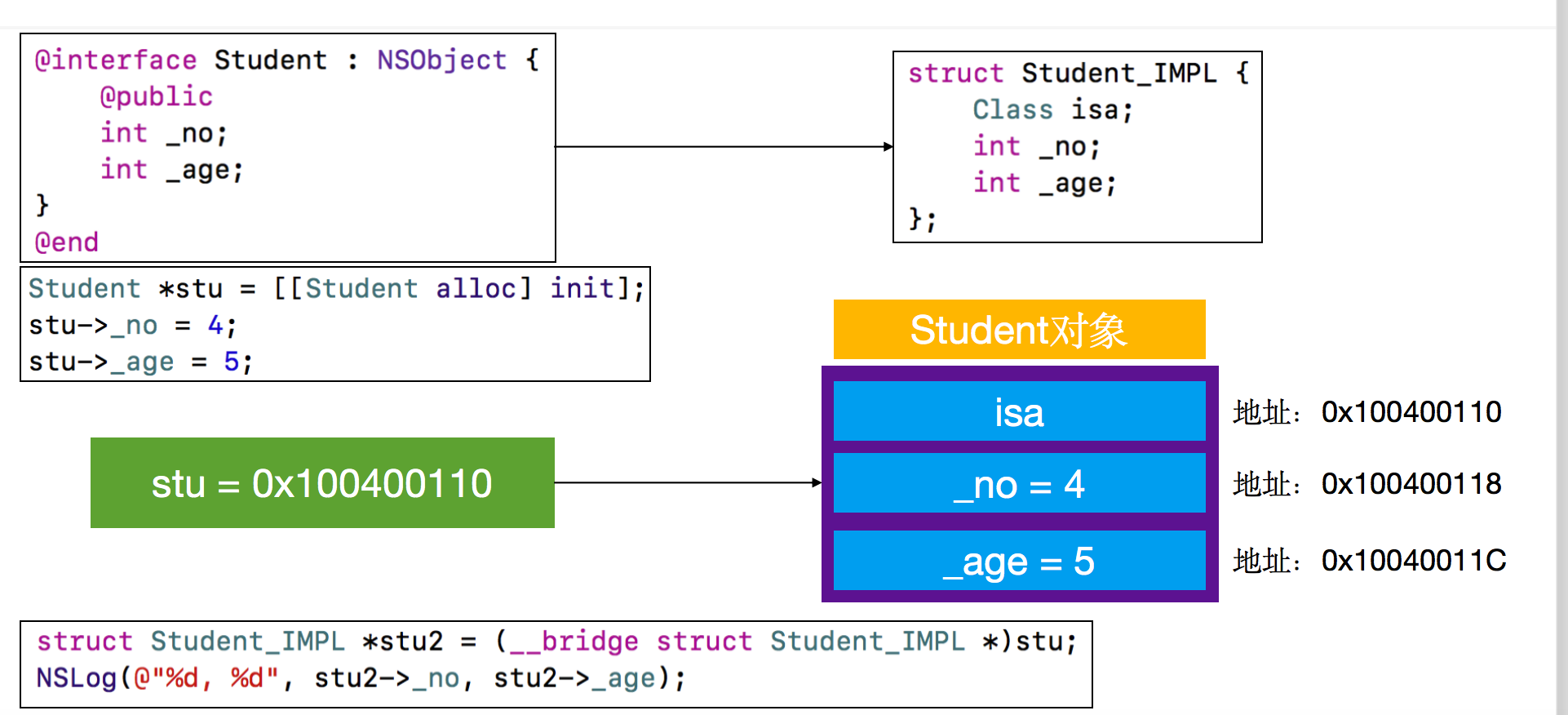
Task: Click the '__bridge struct Student_IMPL *' cast line
Action: click(556, 642)
